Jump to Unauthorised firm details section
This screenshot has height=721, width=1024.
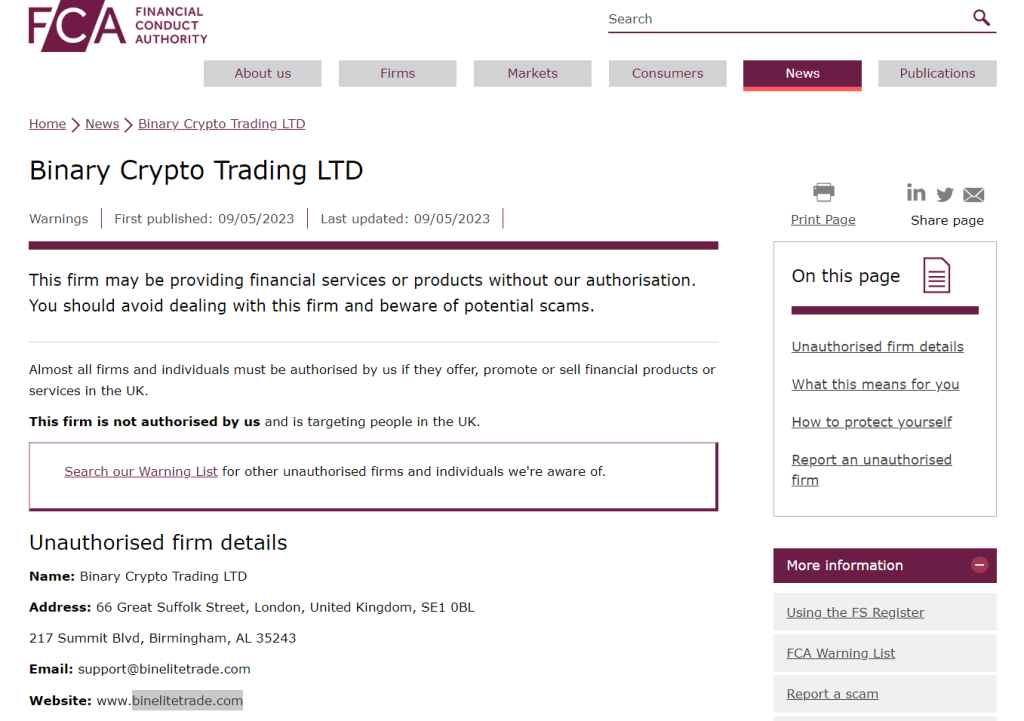[877, 346]
